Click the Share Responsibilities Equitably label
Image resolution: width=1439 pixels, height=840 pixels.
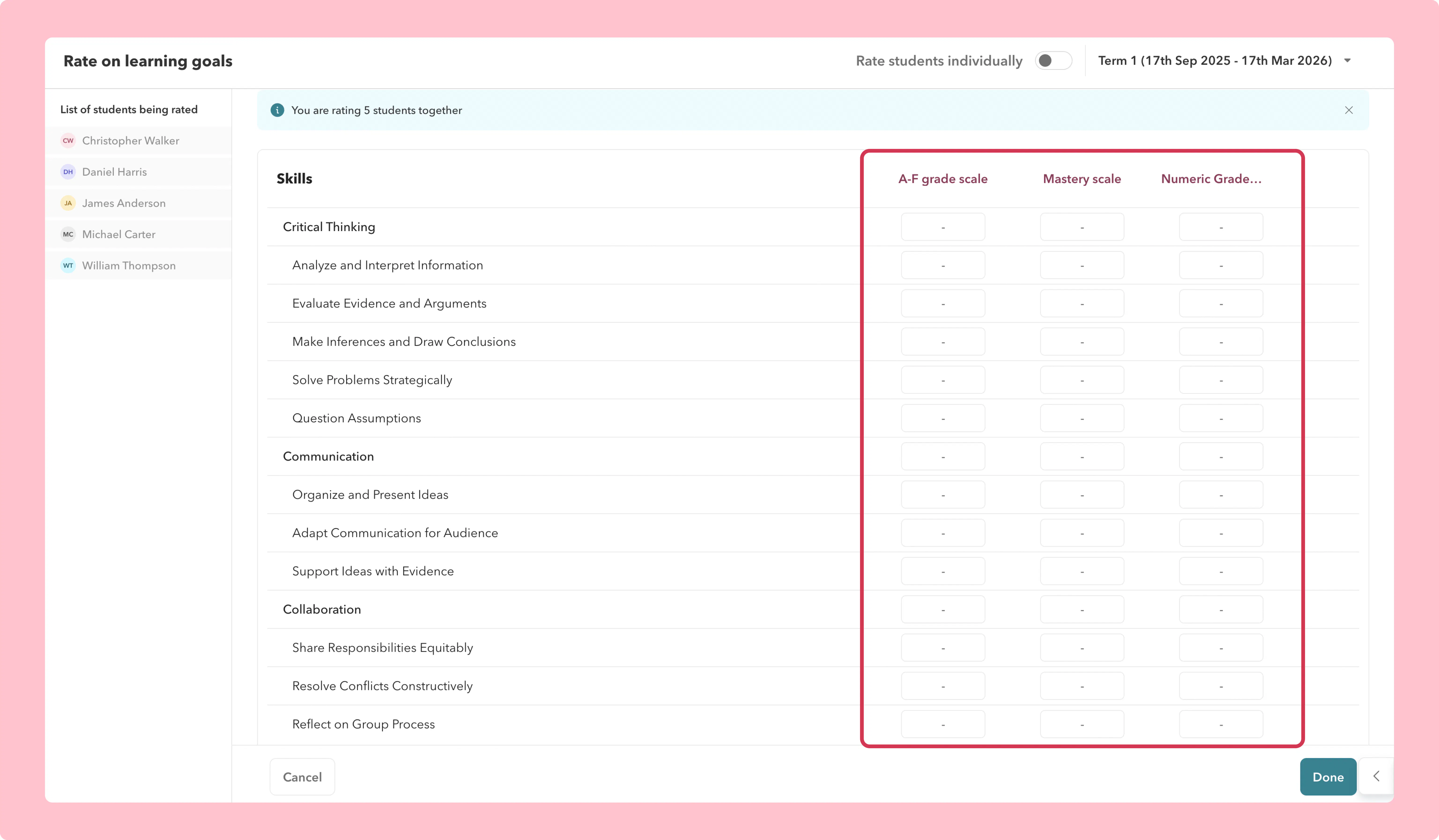pos(383,648)
